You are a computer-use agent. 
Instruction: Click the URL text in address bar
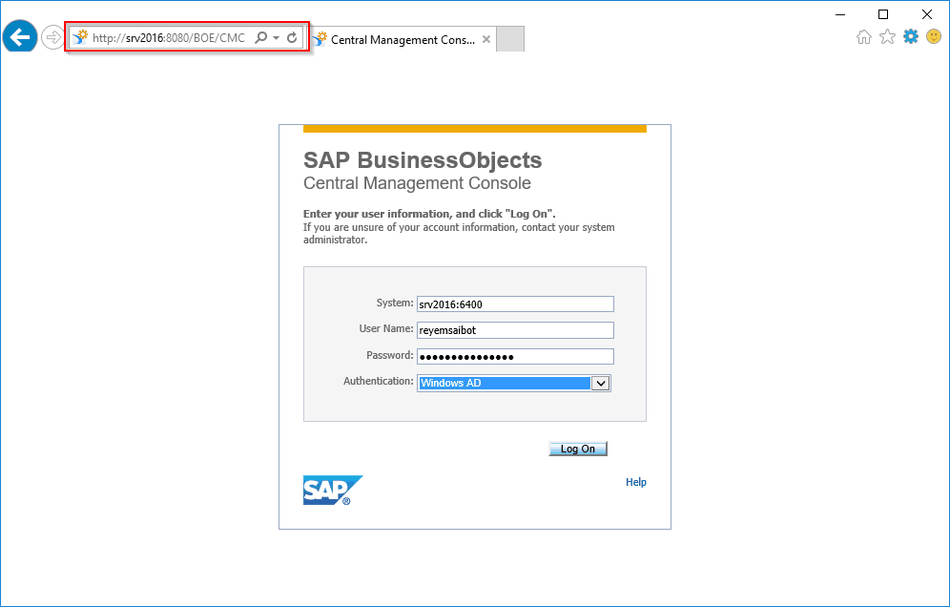coord(168,38)
